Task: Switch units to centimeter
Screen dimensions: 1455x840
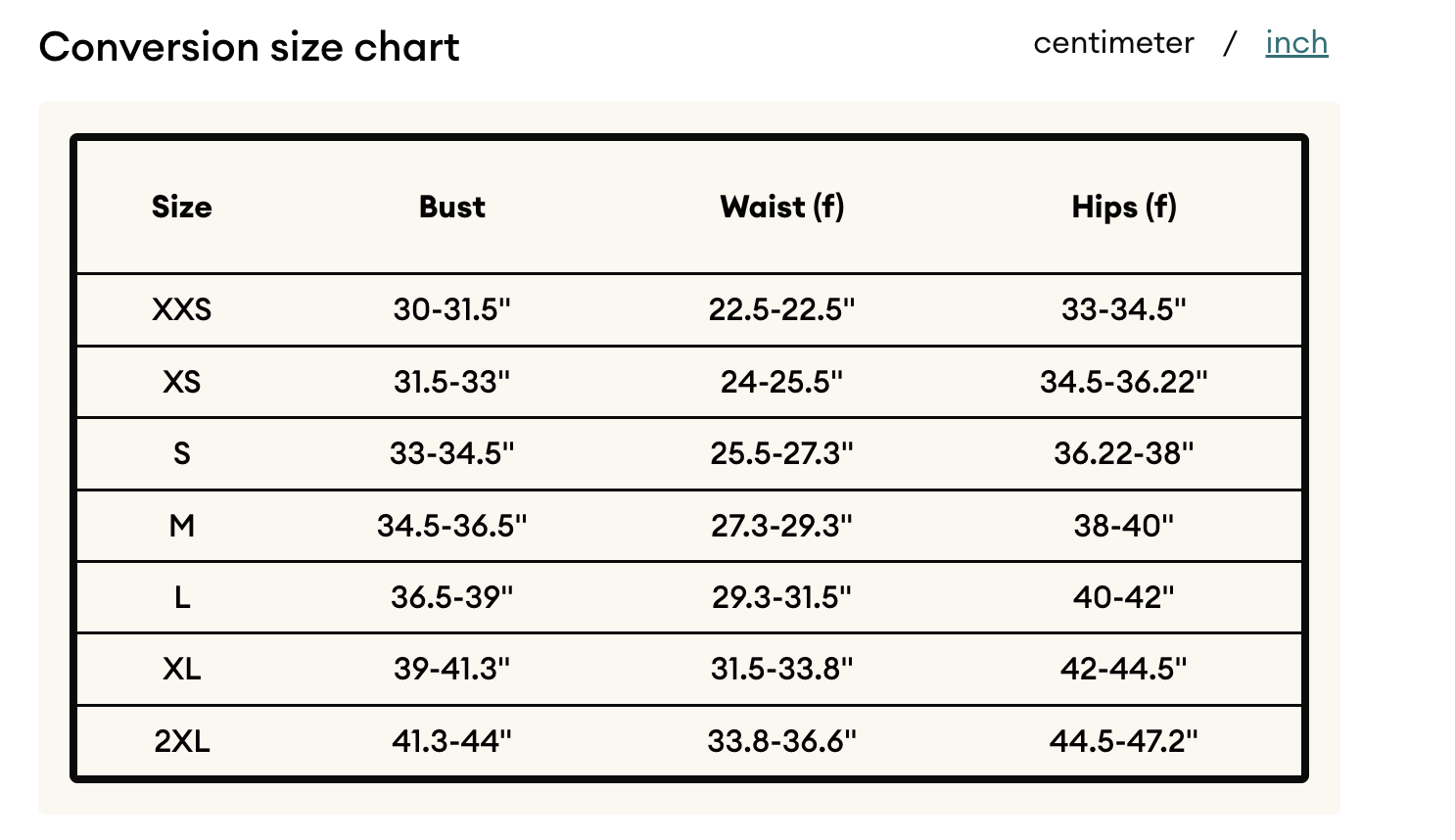Action: click(1113, 43)
